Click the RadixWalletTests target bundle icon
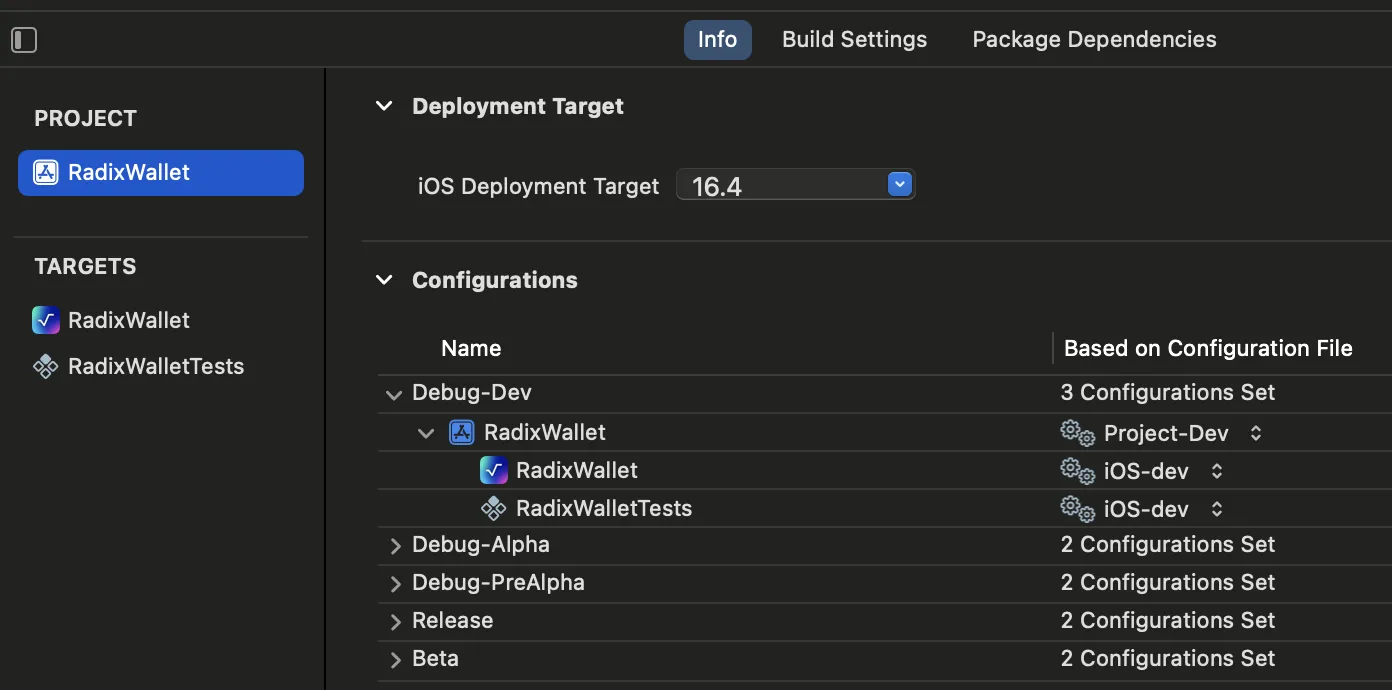Viewport: 1392px width, 690px height. [x=46, y=366]
